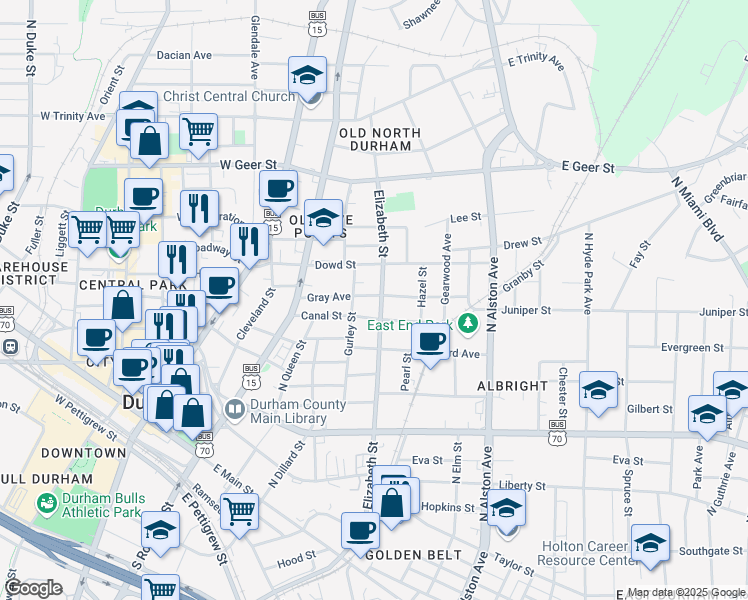Open the school marker east of Durham Bulls Athletic Park

tap(160, 530)
